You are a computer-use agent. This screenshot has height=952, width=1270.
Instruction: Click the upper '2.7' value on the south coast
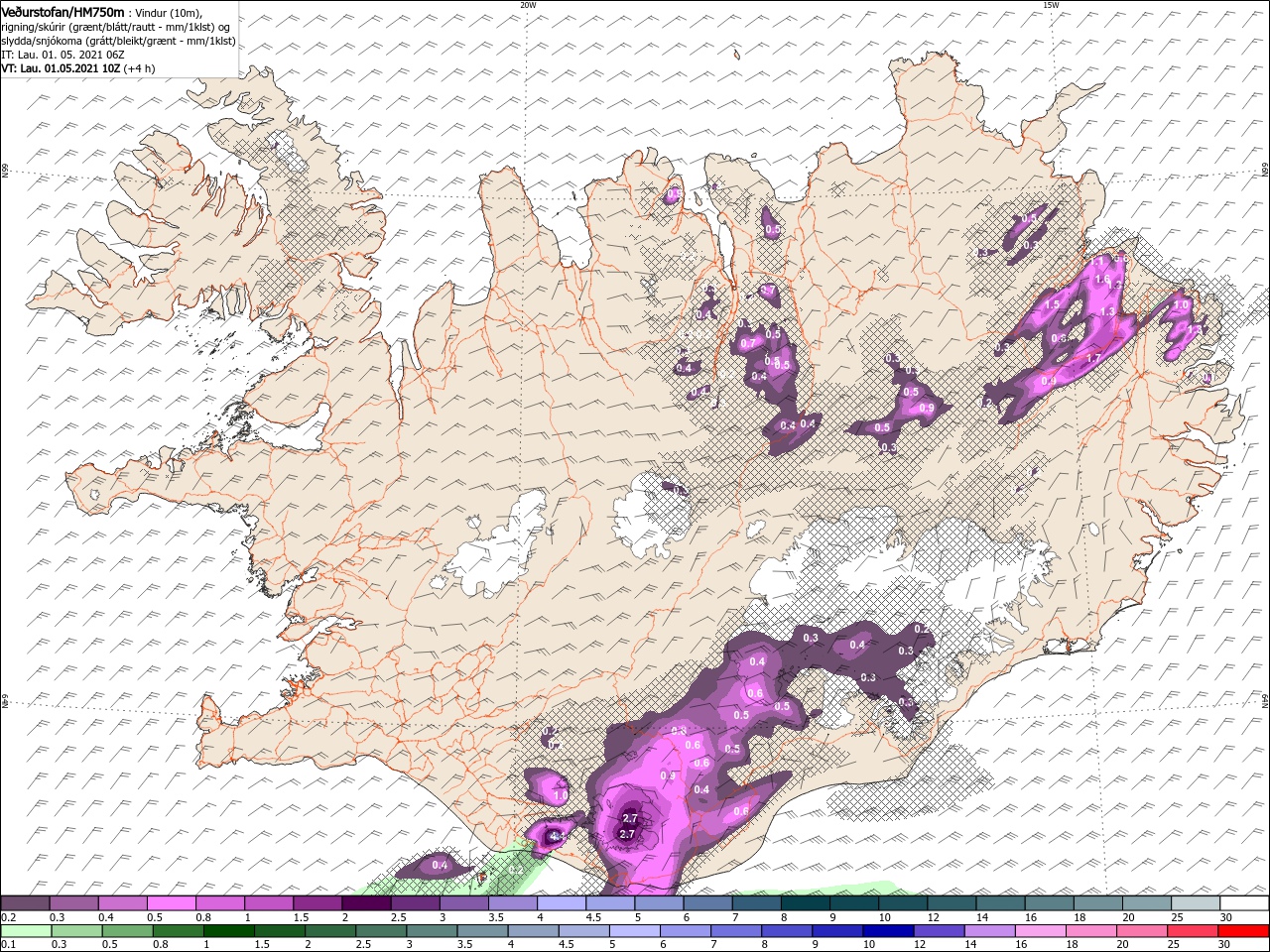[629, 818]
